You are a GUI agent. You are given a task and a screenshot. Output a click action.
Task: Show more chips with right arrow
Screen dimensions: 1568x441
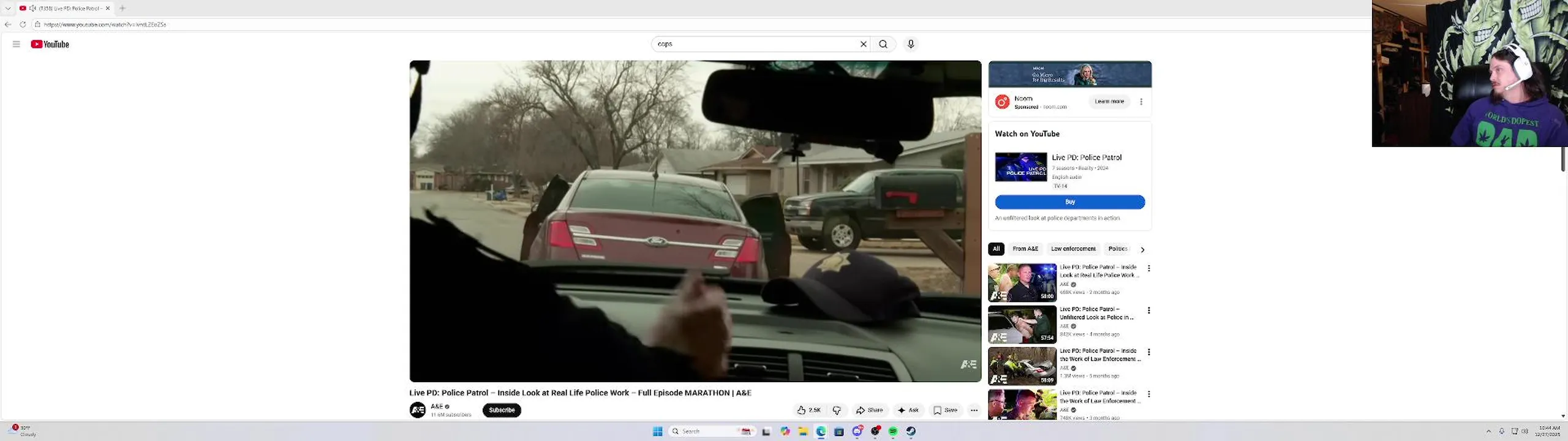(x=1142, y=249)
